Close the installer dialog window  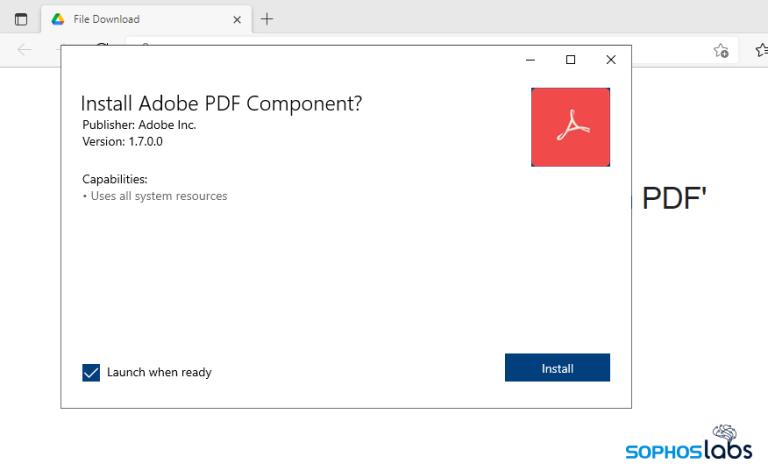[611, 60]
